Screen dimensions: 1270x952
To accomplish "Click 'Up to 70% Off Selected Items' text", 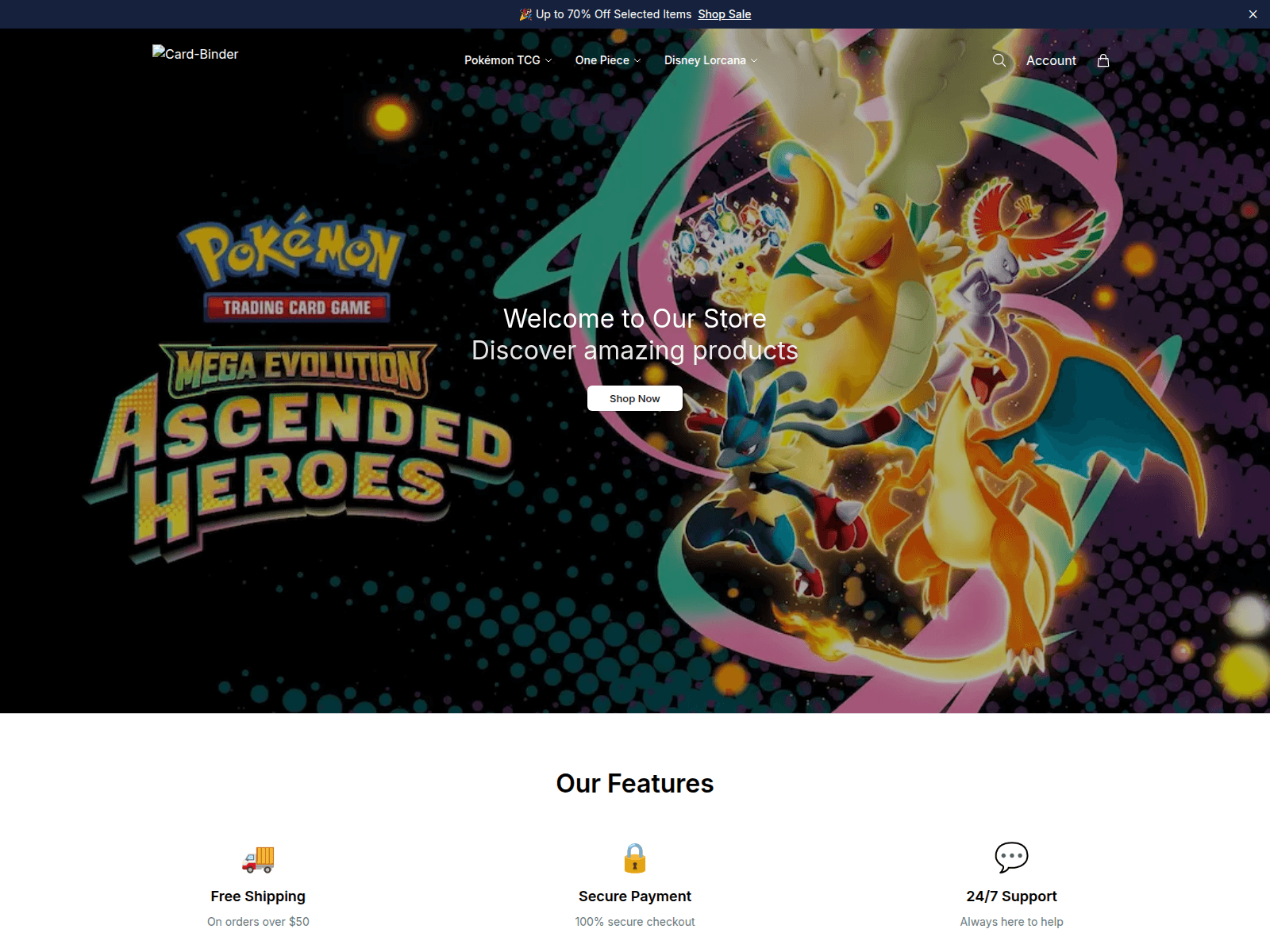I will [x=614, y=14].
